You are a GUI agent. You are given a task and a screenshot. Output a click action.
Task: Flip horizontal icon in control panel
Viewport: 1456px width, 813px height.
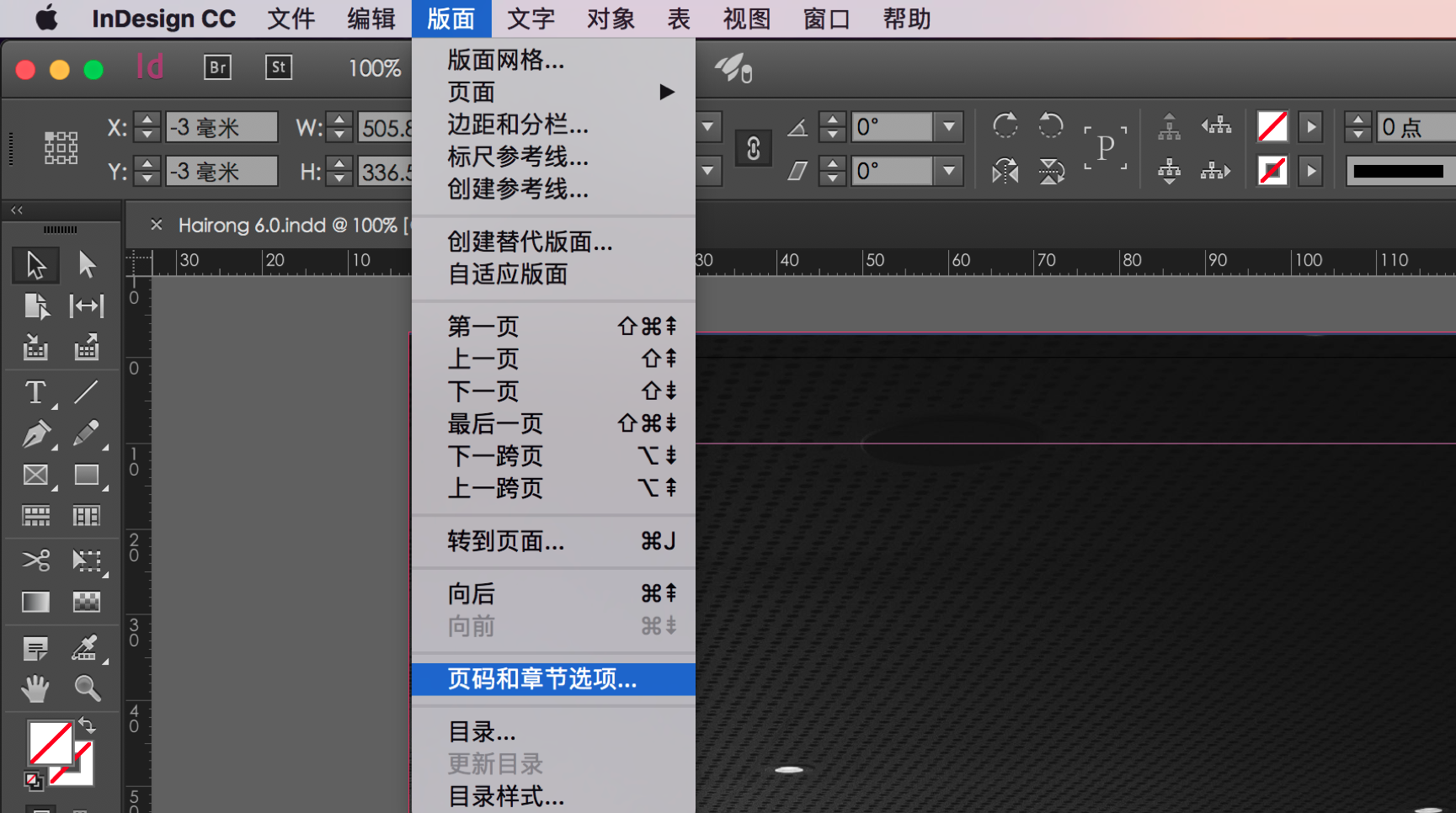[x=1005, y=171]
